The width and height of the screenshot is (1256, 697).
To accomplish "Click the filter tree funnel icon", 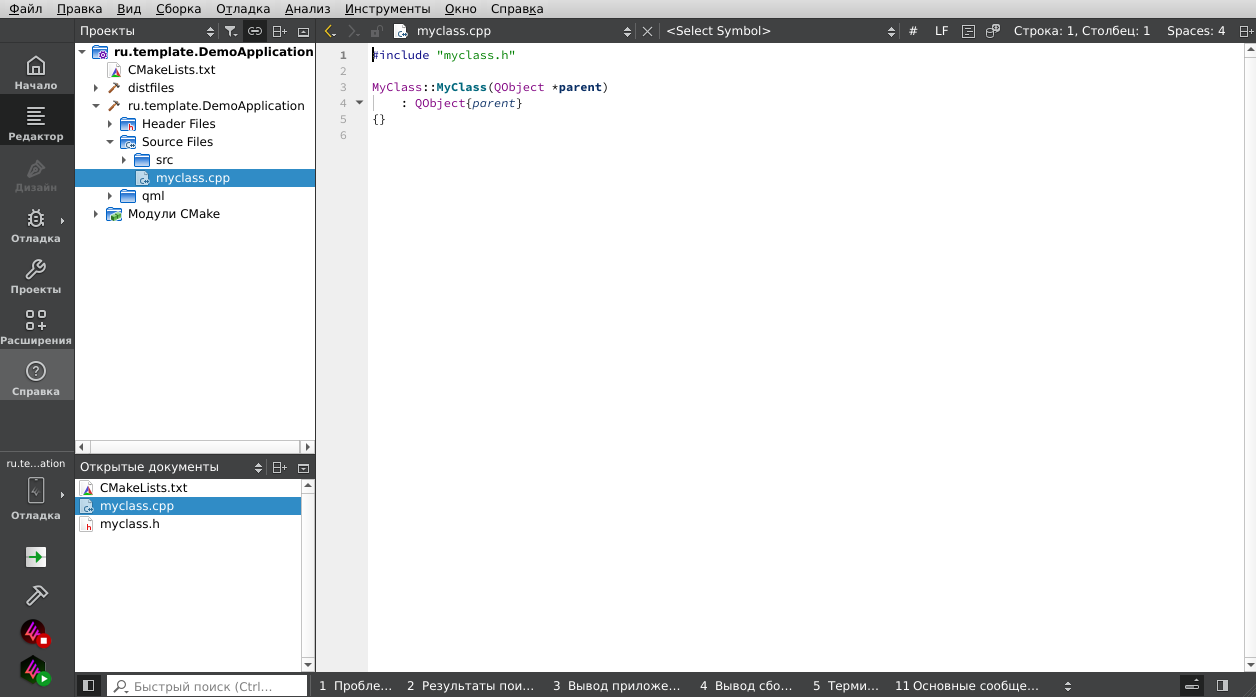I will pyautogui.click(x=231, y=31).
